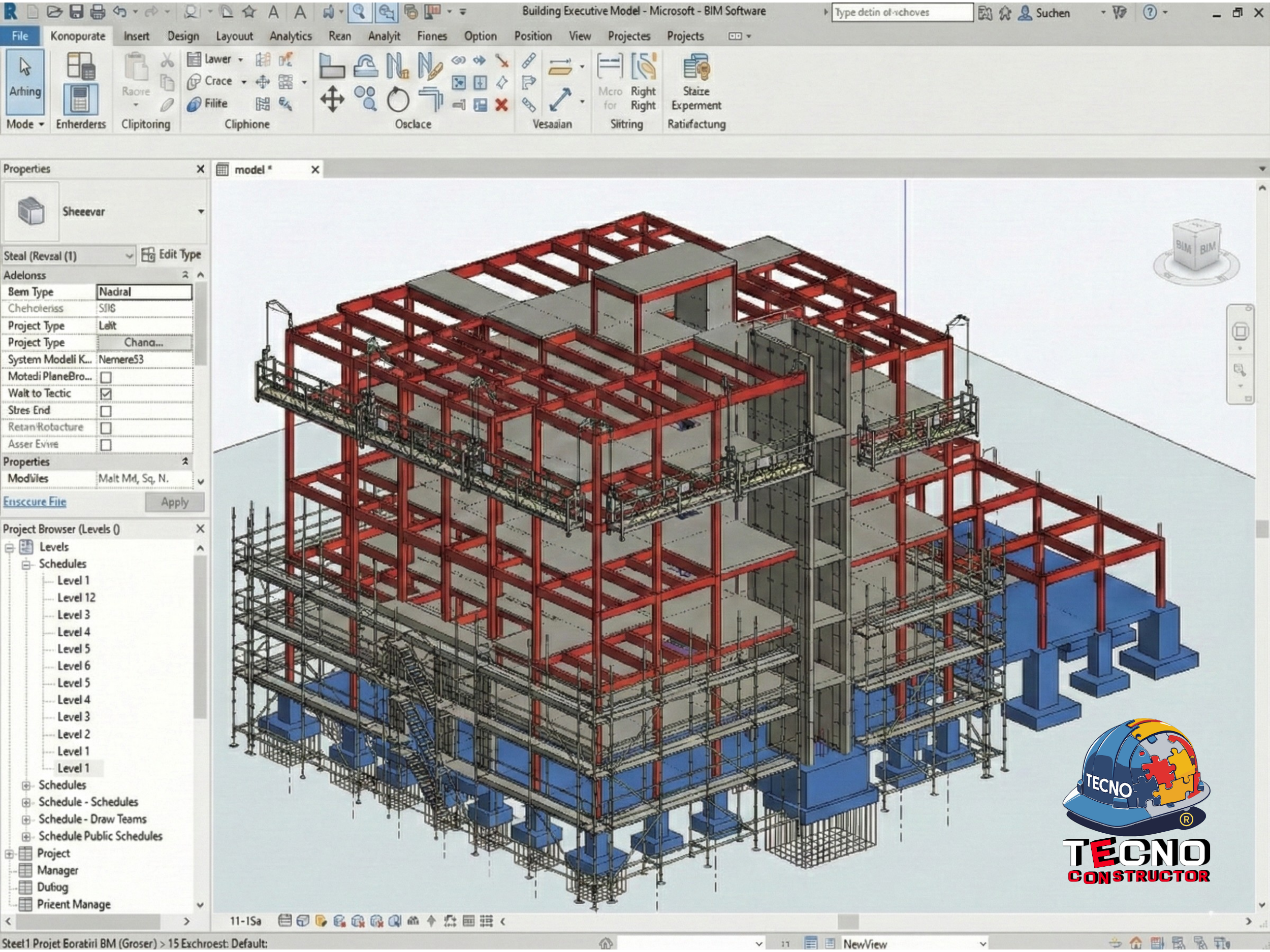
Task: Click the Rotate circular arrow tool
Action: 397,100
